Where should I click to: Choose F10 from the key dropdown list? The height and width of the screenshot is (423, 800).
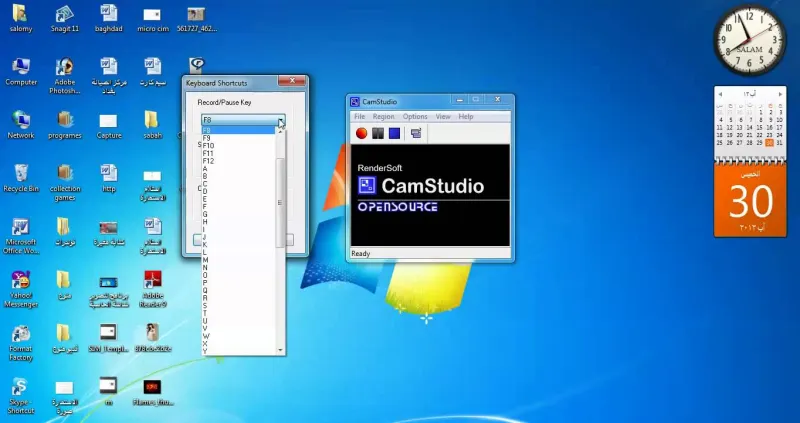point(208,145)
